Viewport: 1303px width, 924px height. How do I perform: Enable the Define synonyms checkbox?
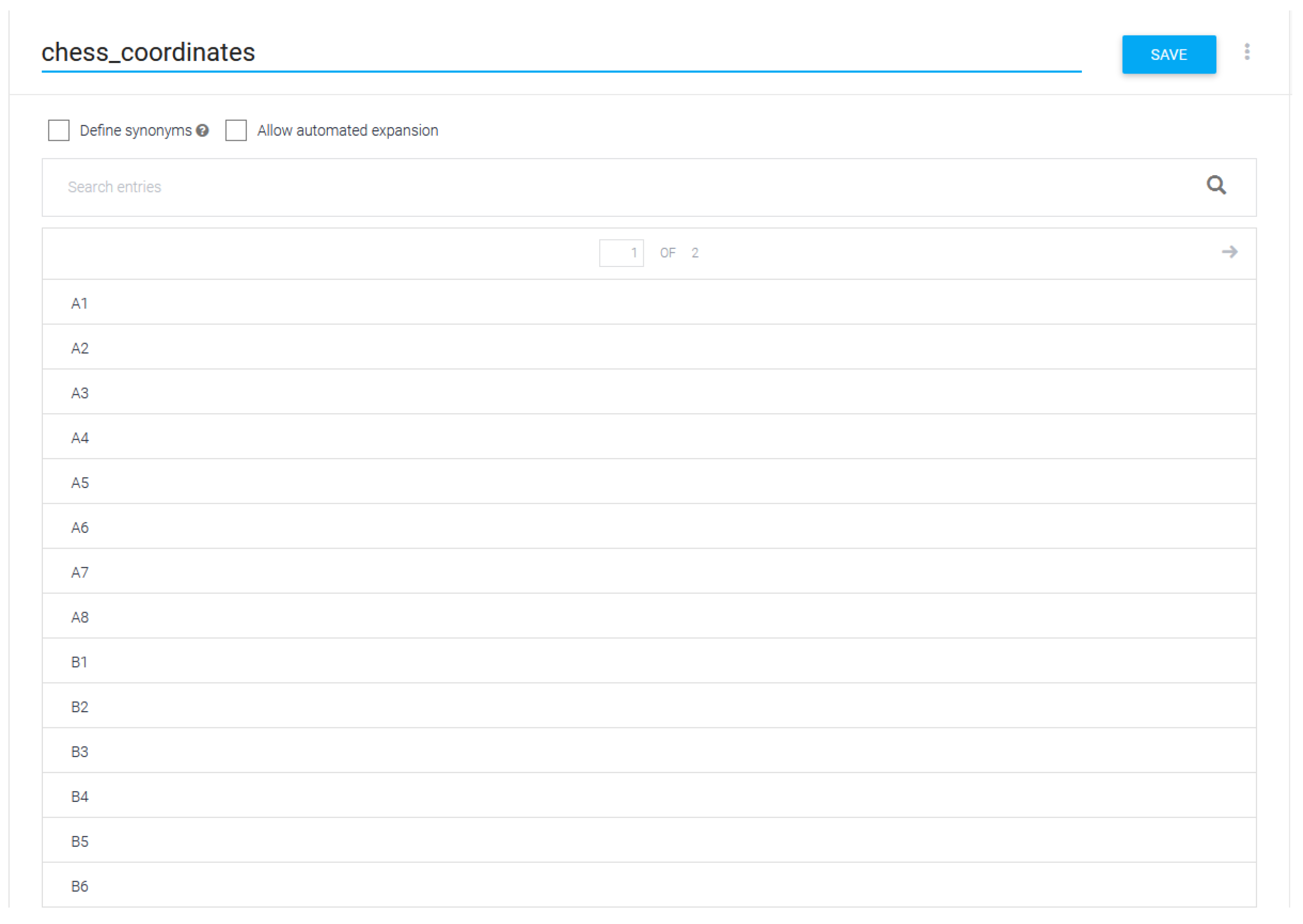pos(58,130)
